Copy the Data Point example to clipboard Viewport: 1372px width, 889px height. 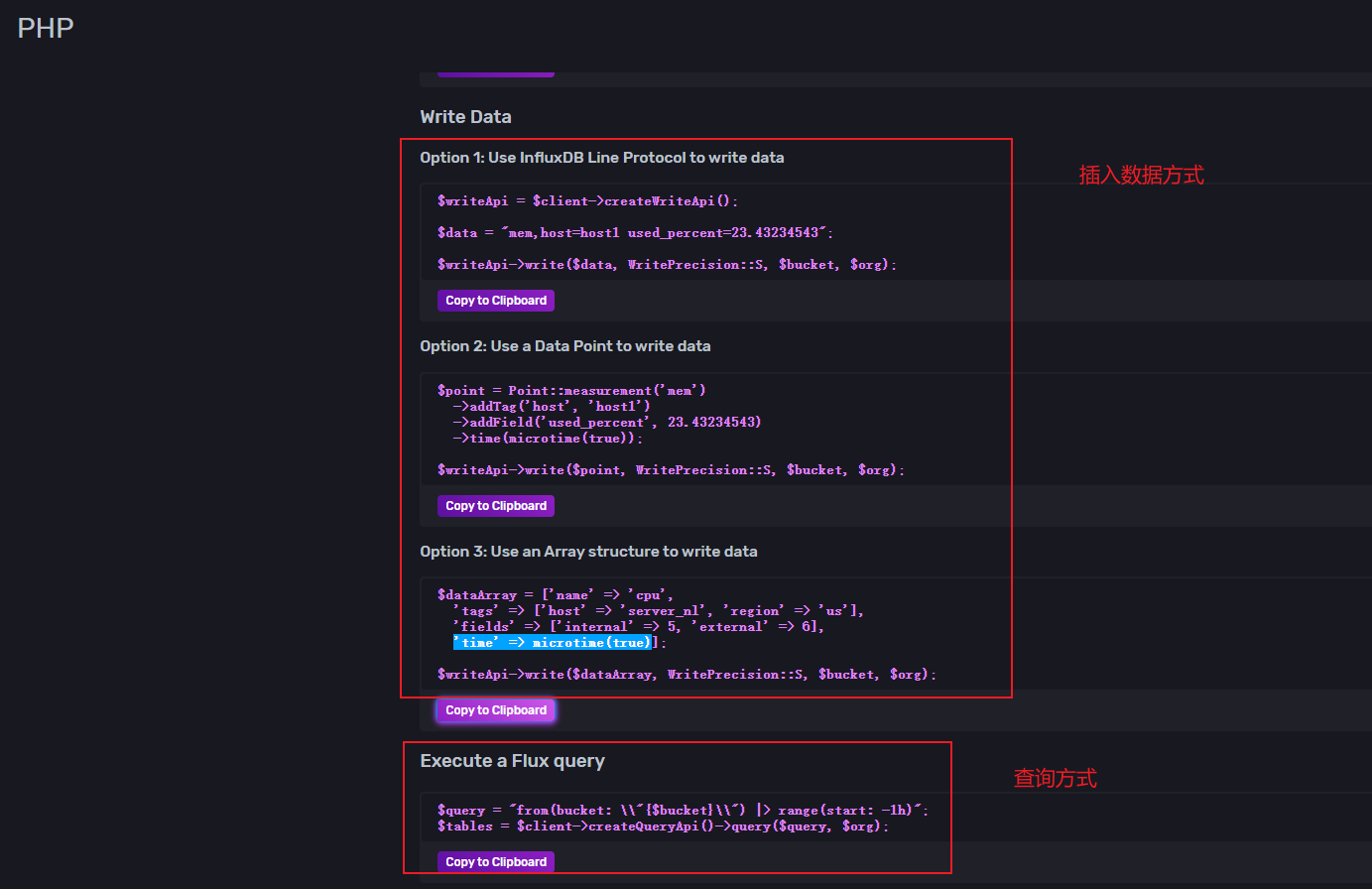coord(495,506)
